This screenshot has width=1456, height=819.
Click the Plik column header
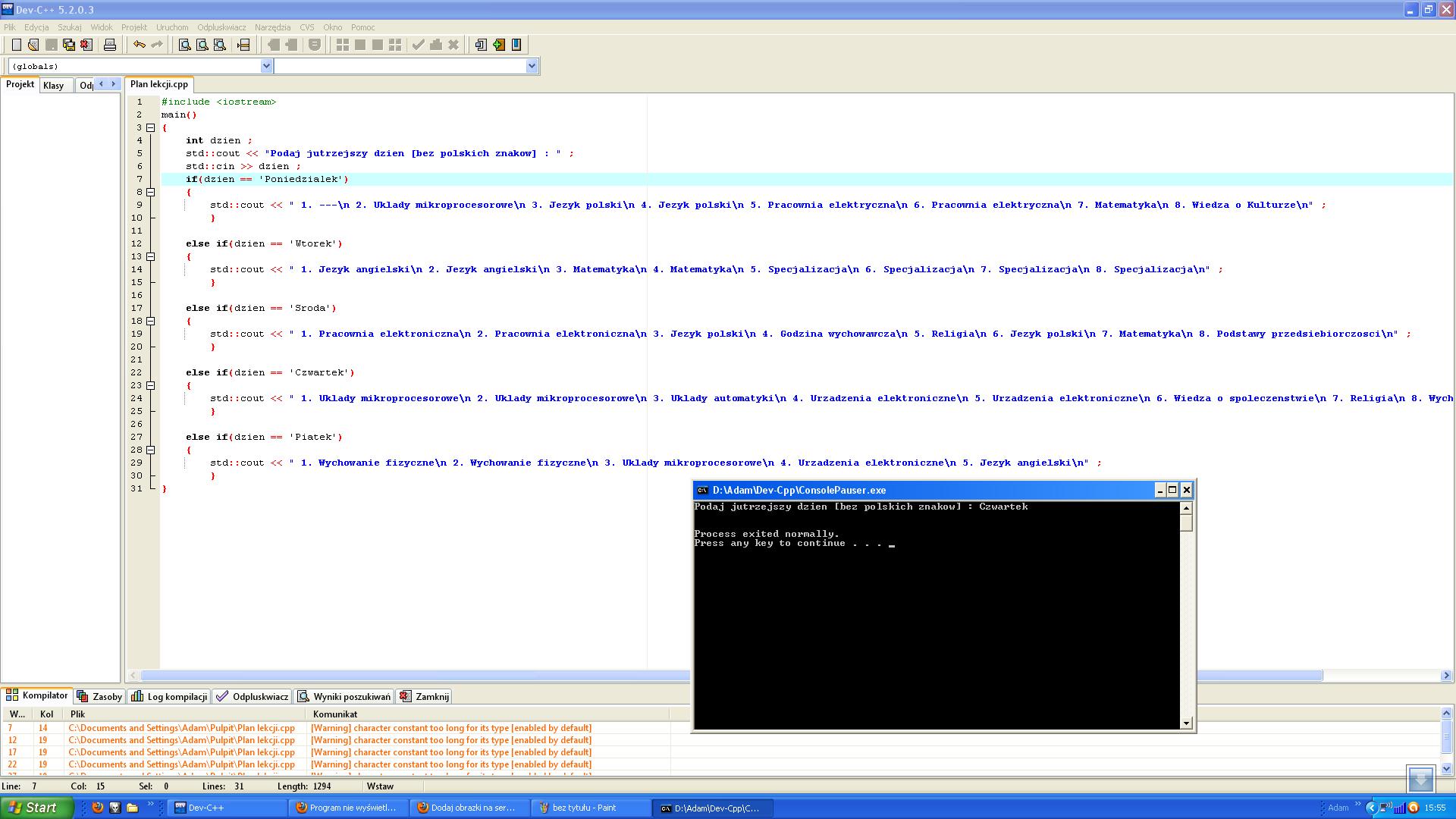coord(186,714)
